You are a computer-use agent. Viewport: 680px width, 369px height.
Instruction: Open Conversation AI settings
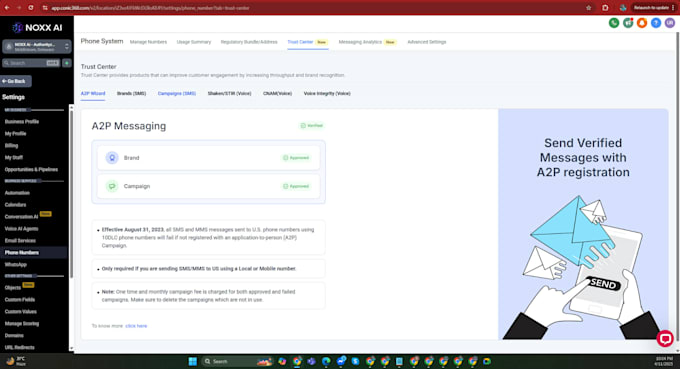pyautogui.click(x=21, y=217)
